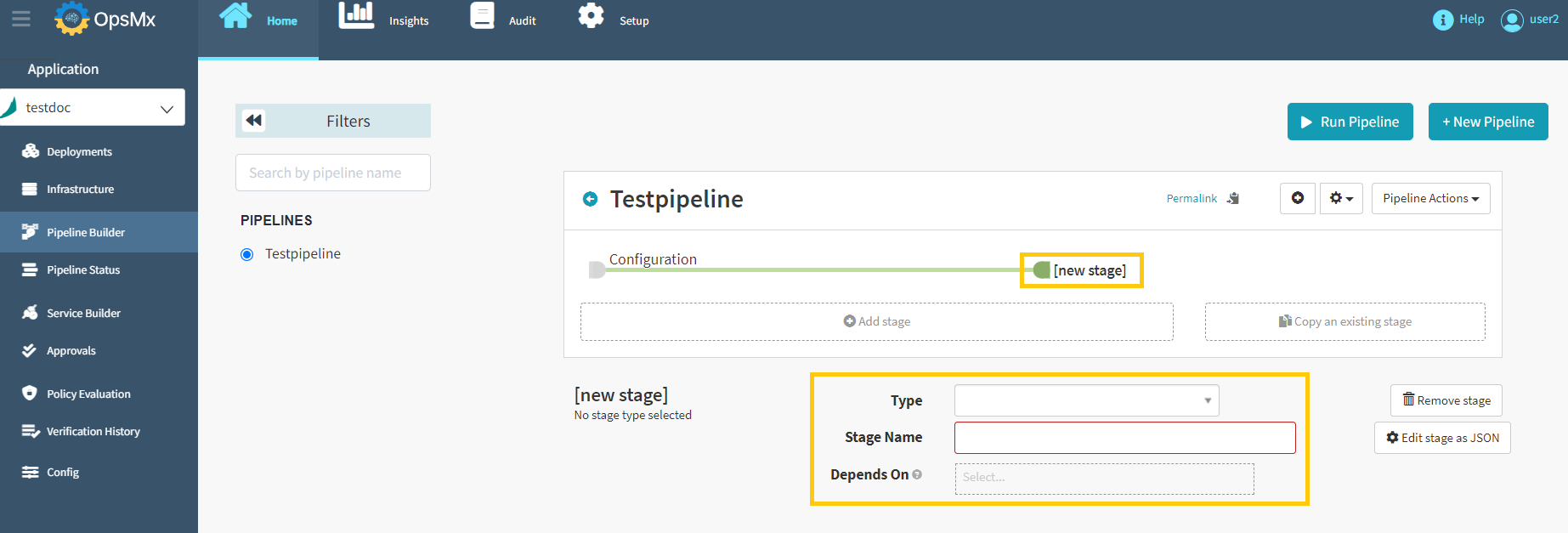Viewport: 1568px width, 533px height.
Task: Click the hamburger menu icon
Action: pos(20,19)
